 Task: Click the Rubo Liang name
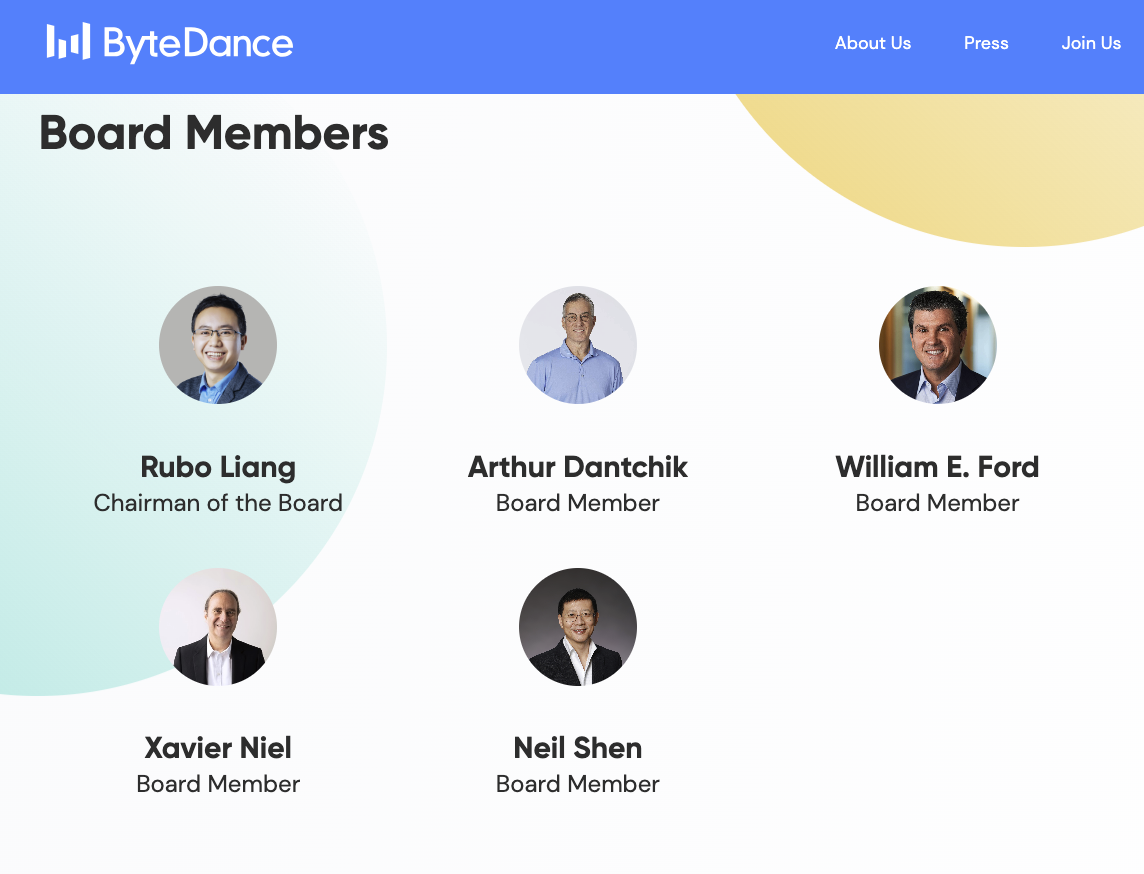pos(218,467)
